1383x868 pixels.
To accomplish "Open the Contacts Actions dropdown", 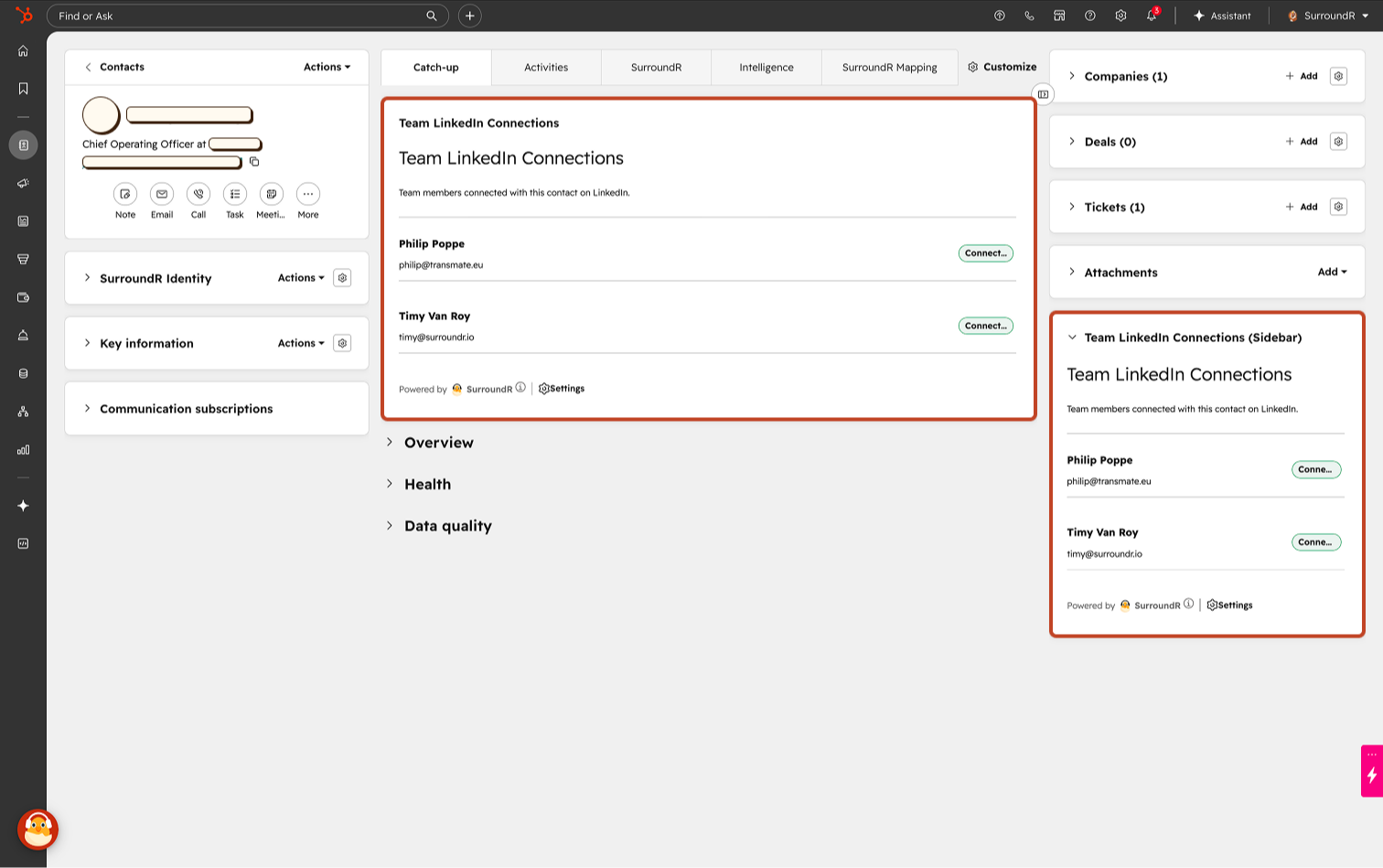I will tap(327, 67).
